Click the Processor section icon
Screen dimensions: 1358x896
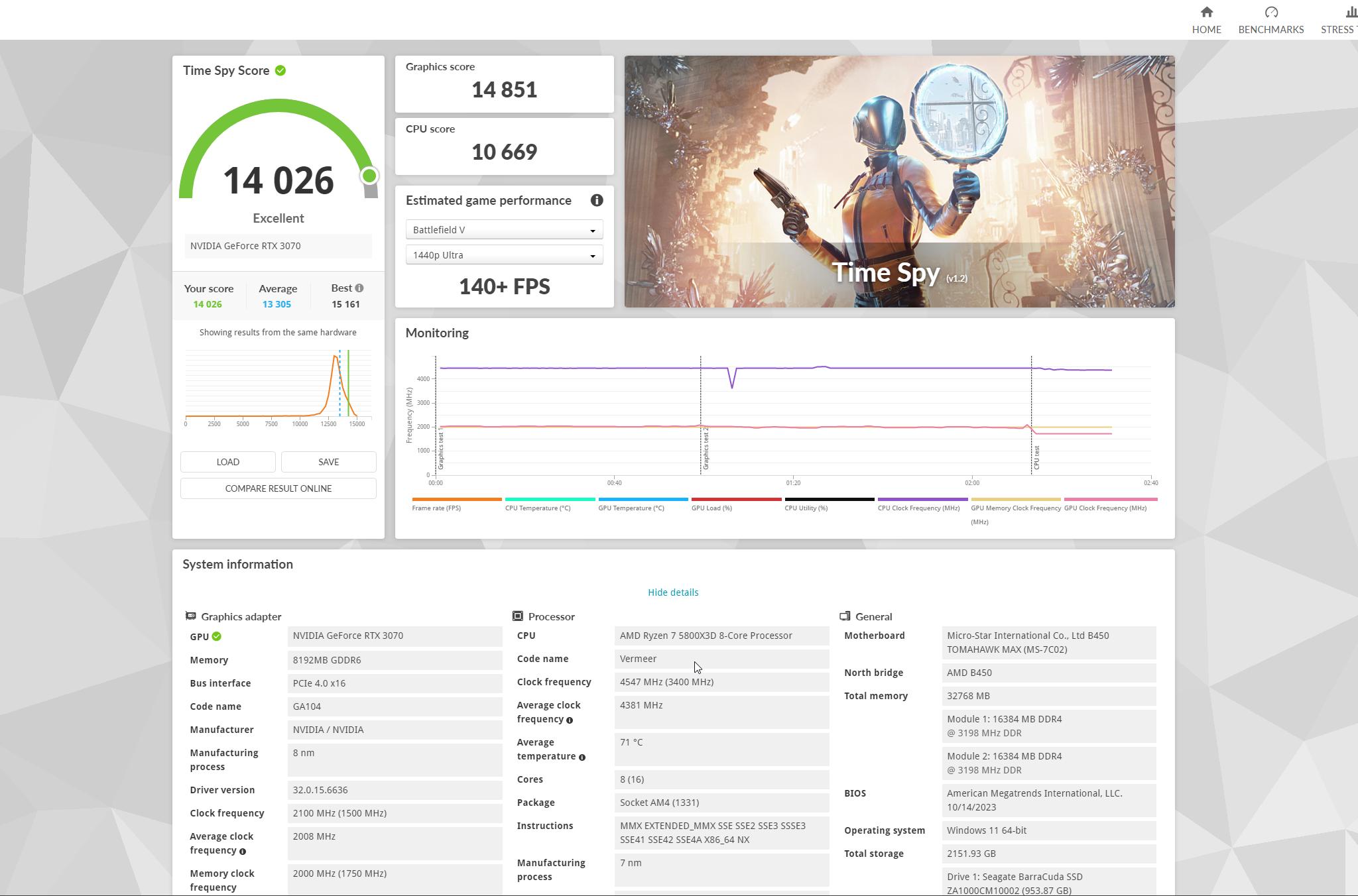518,616
